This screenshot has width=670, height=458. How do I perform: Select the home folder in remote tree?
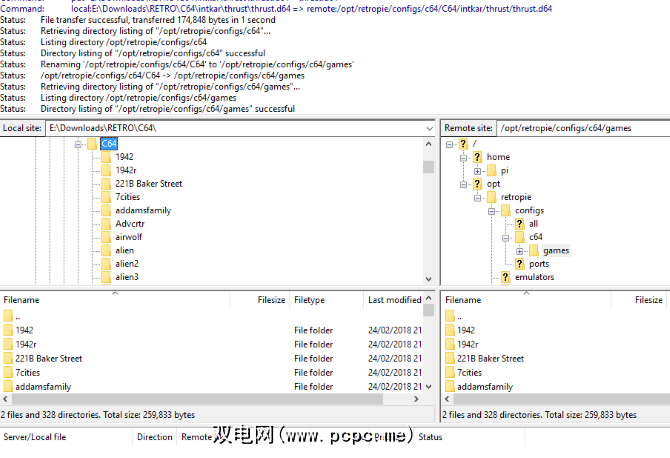pos(498,157)
